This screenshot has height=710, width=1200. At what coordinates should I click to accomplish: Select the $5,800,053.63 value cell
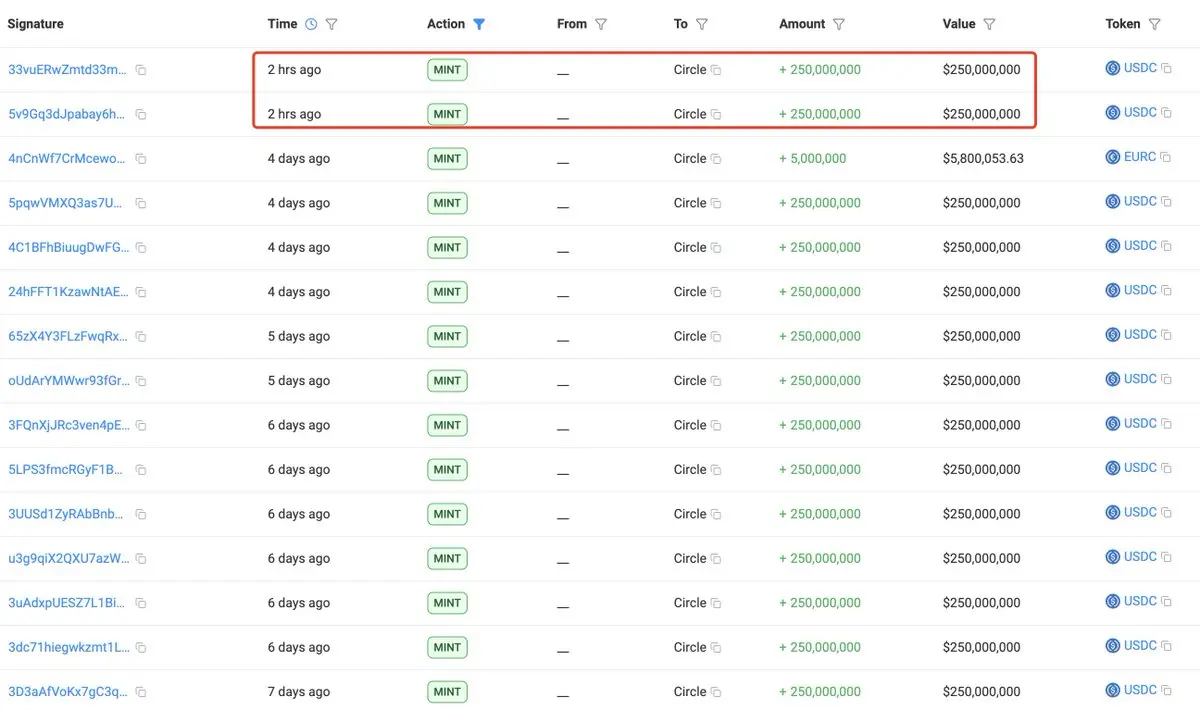[983, 158]
